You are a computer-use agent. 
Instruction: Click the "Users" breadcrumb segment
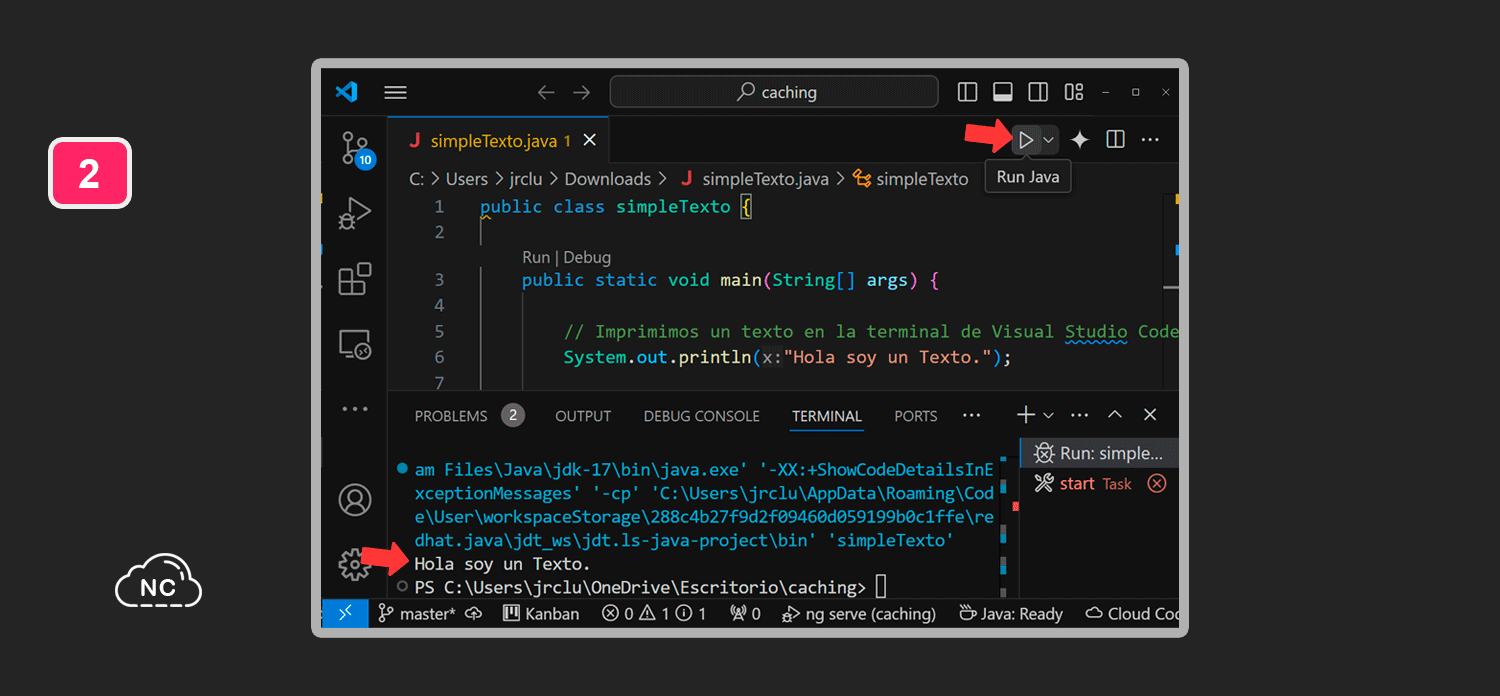467,179
